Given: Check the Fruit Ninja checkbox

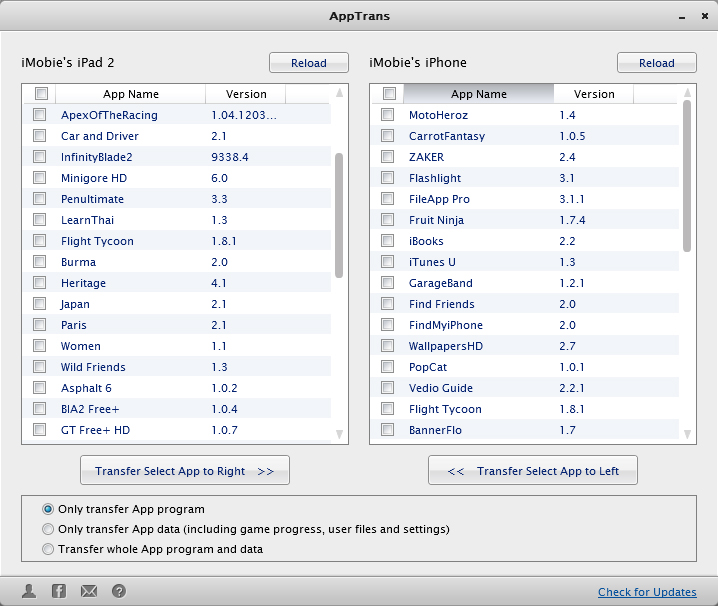Looking at the screenshot, I should (387, 220).
